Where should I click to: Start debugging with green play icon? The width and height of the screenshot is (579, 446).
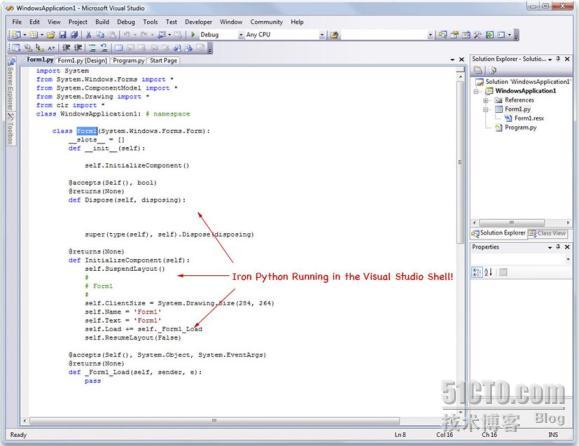193,35
